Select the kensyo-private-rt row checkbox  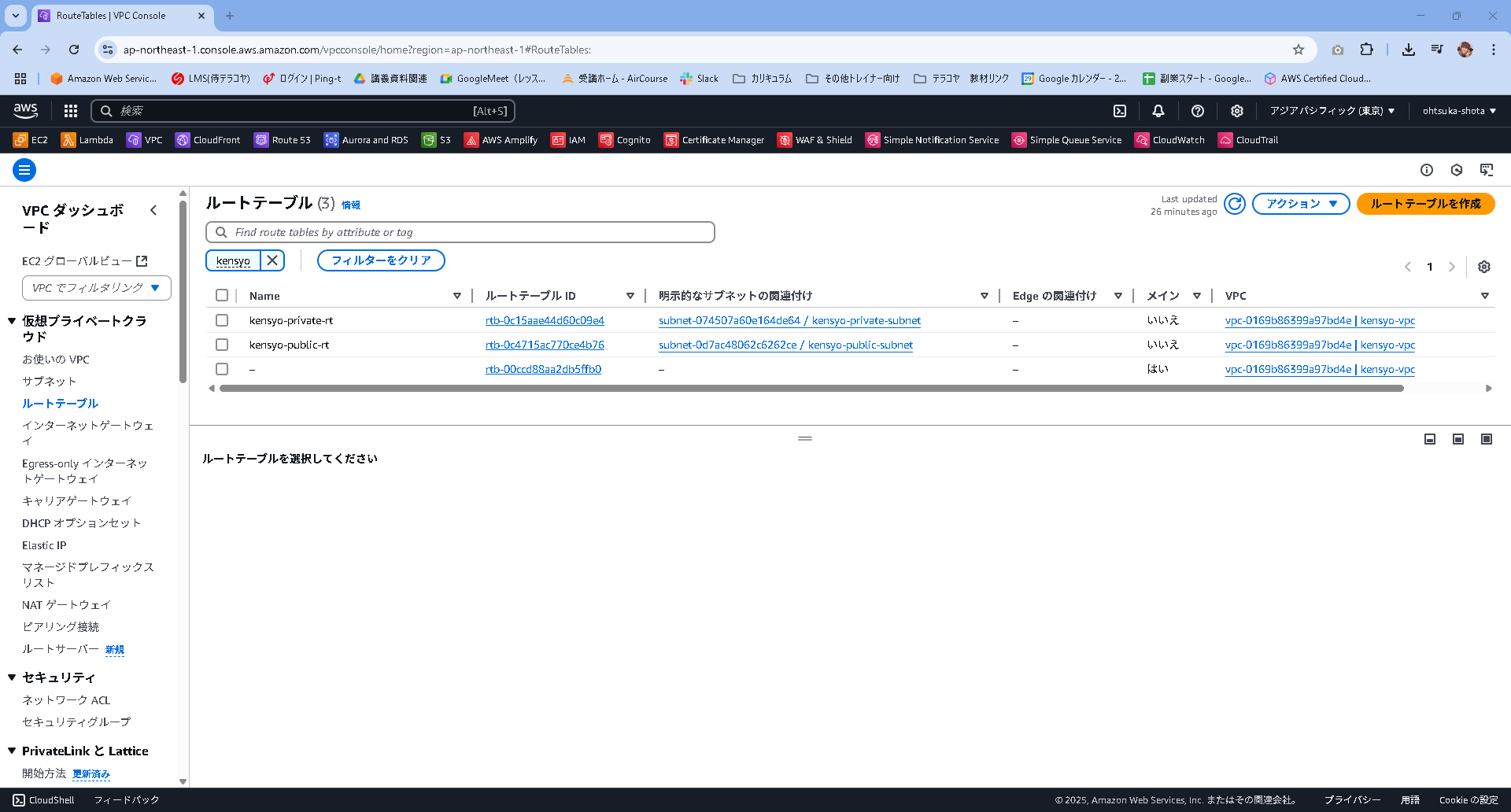click(222, 320)
